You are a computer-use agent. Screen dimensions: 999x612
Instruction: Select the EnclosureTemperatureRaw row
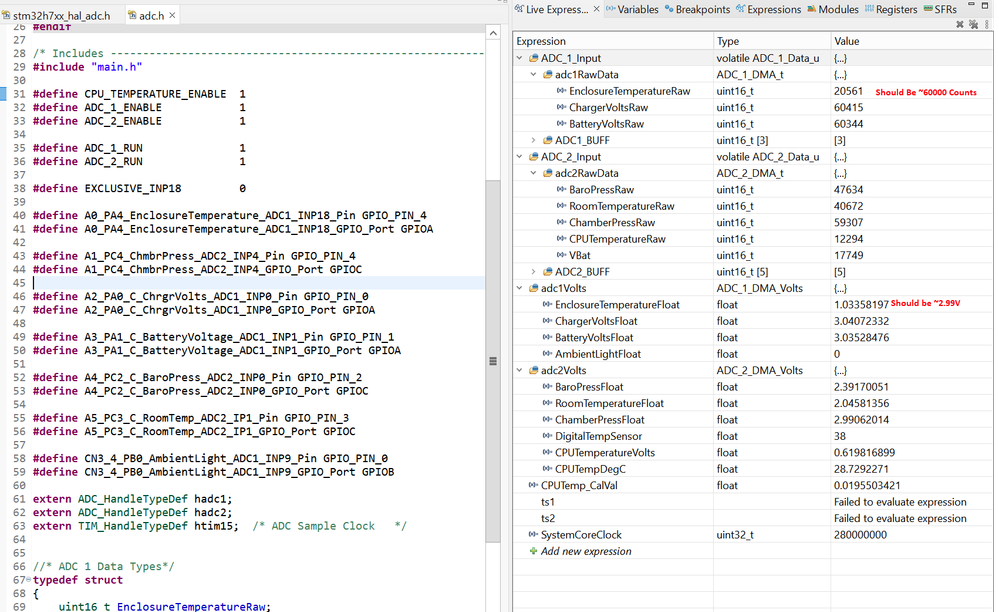[x=752, y=91]
